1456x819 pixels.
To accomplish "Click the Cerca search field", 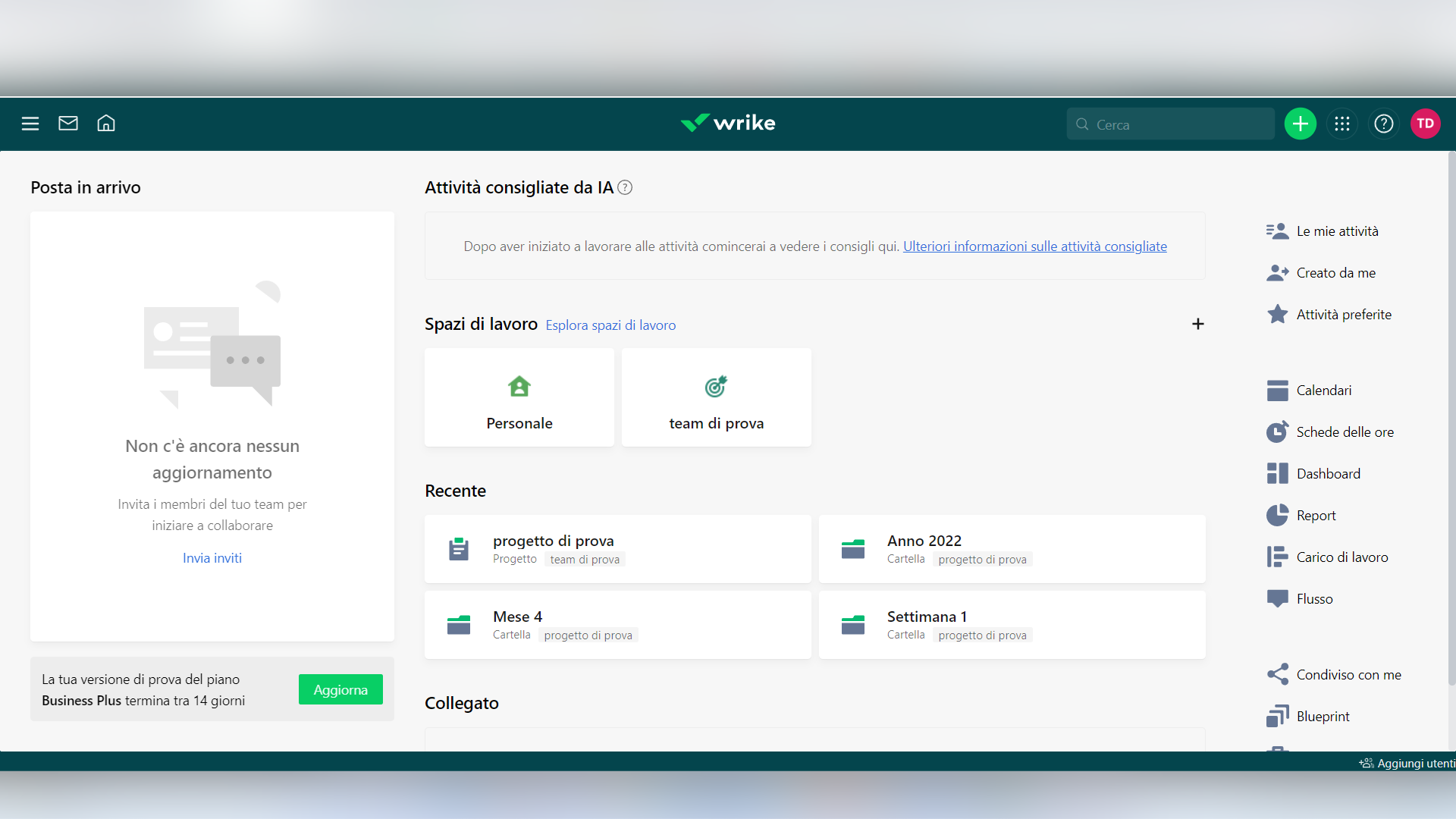I will 1172,124.
